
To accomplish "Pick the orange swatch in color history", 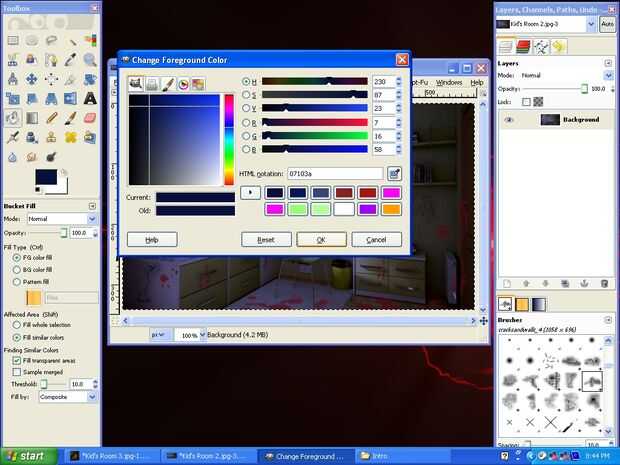I will pyautogui.click(x=391, y=209).
